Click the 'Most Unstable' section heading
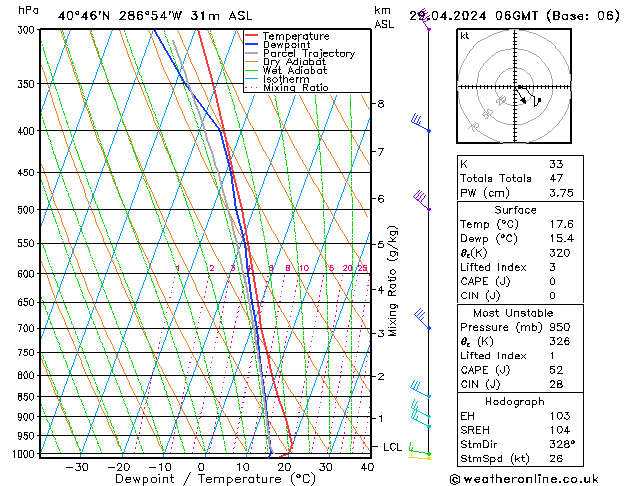This screenshot has height=486, width=629. (513, 313)
